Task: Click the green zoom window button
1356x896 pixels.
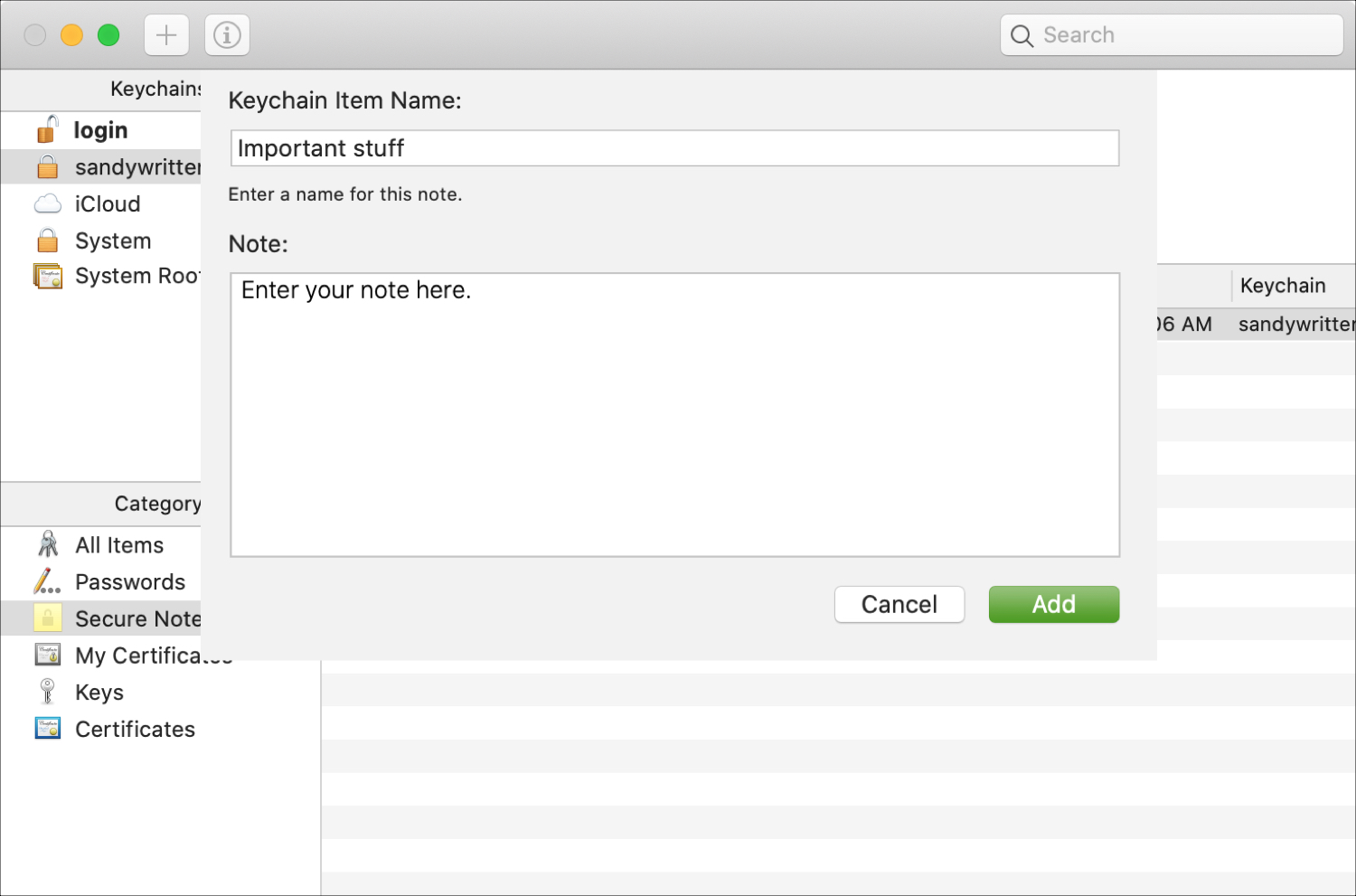Action: [108, 35]
